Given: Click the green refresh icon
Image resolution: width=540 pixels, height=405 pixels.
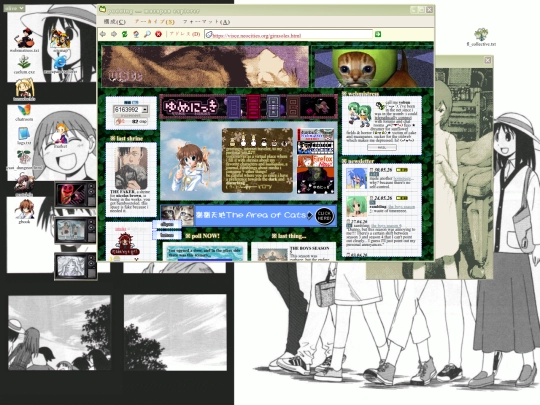Looking at the screenshot, I should 125,34.
